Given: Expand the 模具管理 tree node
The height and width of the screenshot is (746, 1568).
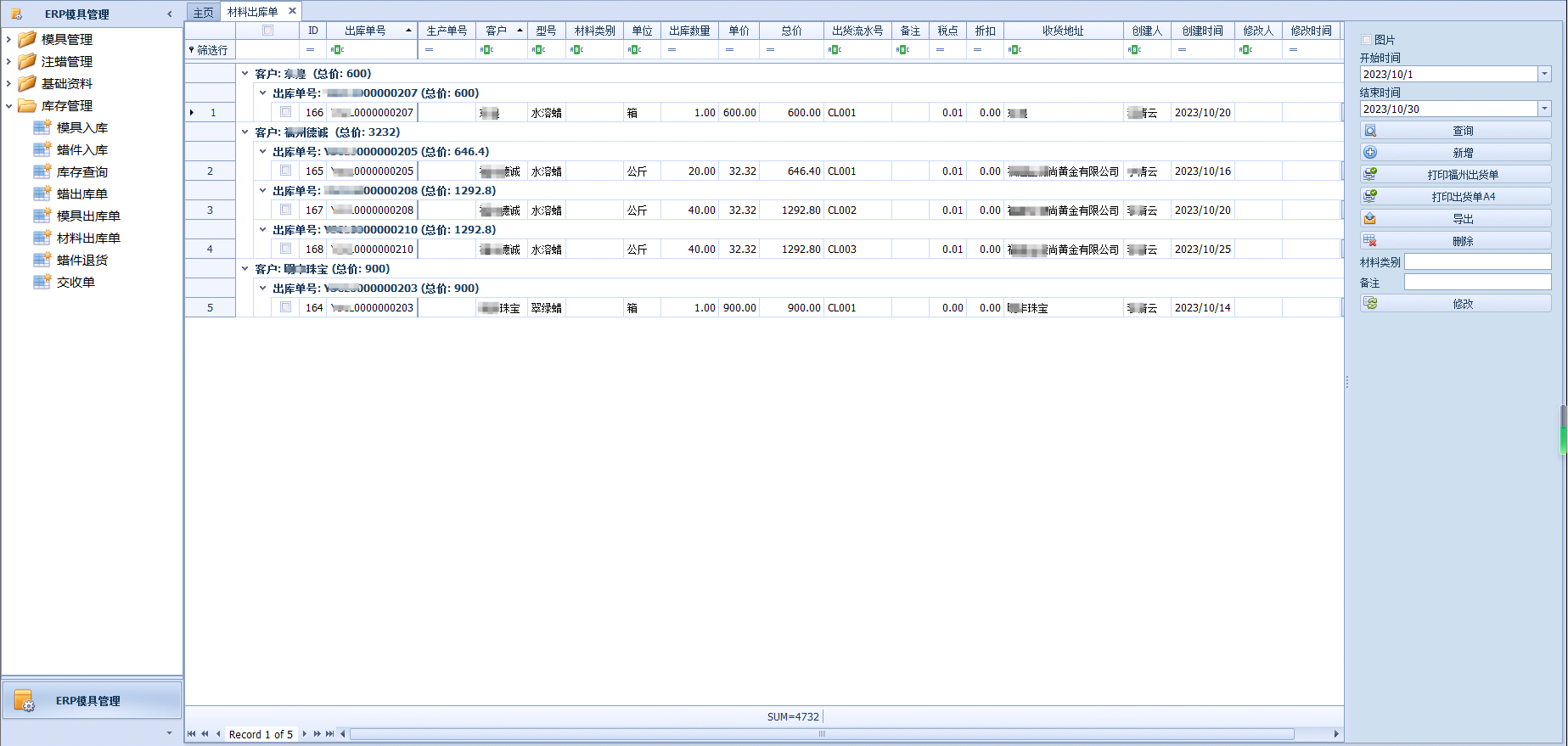Looking at the screenshot, I should pyautogui.click(x=8, y=39).
